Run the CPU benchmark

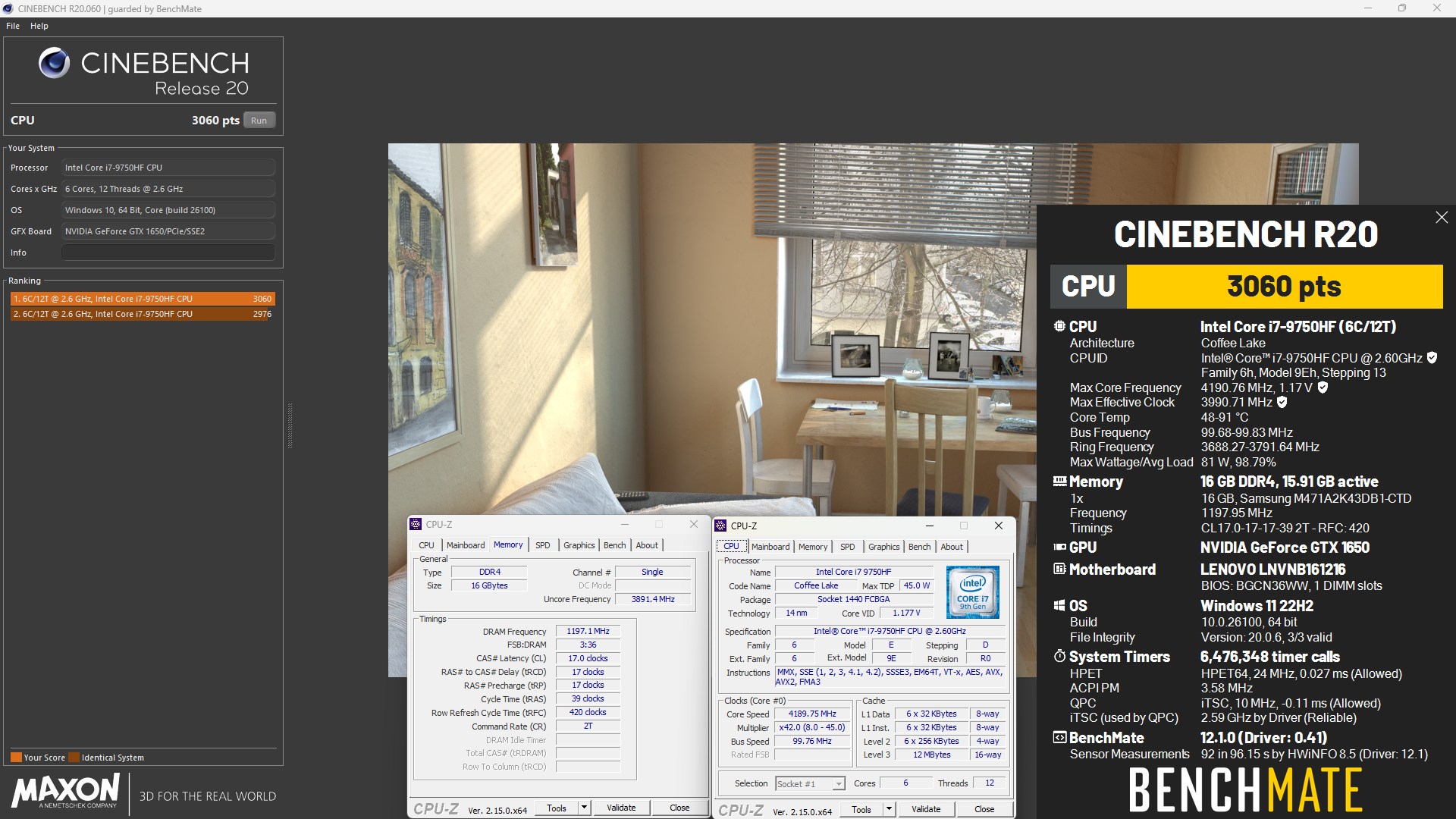(x=259, y=120)
